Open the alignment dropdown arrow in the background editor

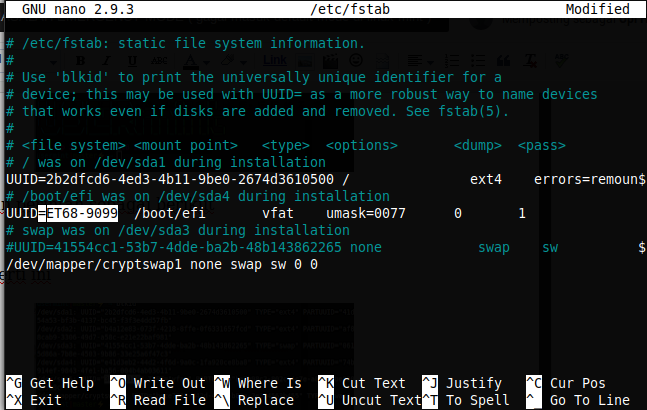[x=430, y=63]
